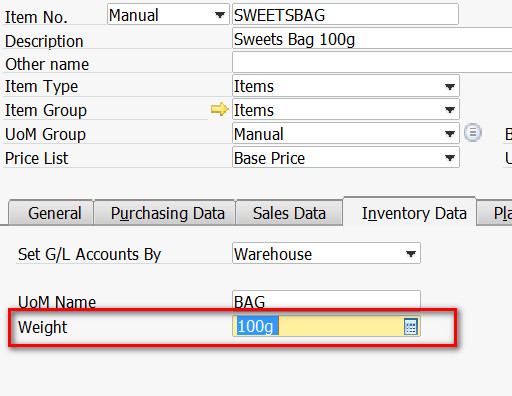The image size is (512, 396).
Task: Open the partially visible Planning tab
Action: (x=495, y=213)
